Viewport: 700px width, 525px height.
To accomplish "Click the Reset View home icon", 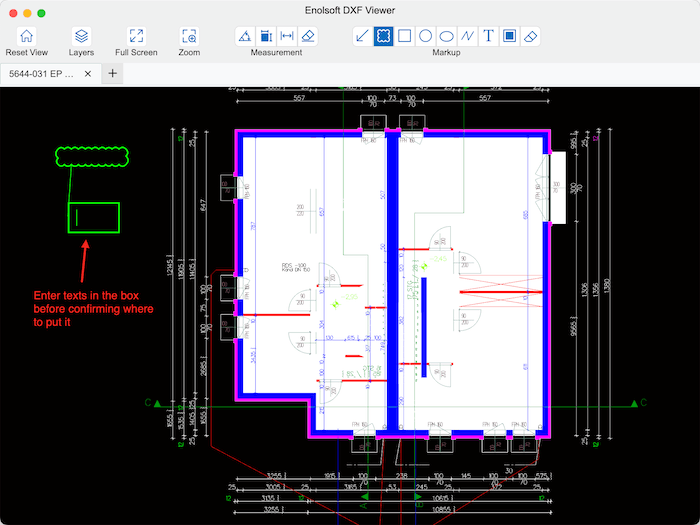I will pyautogui.click(x=27, y=36).
